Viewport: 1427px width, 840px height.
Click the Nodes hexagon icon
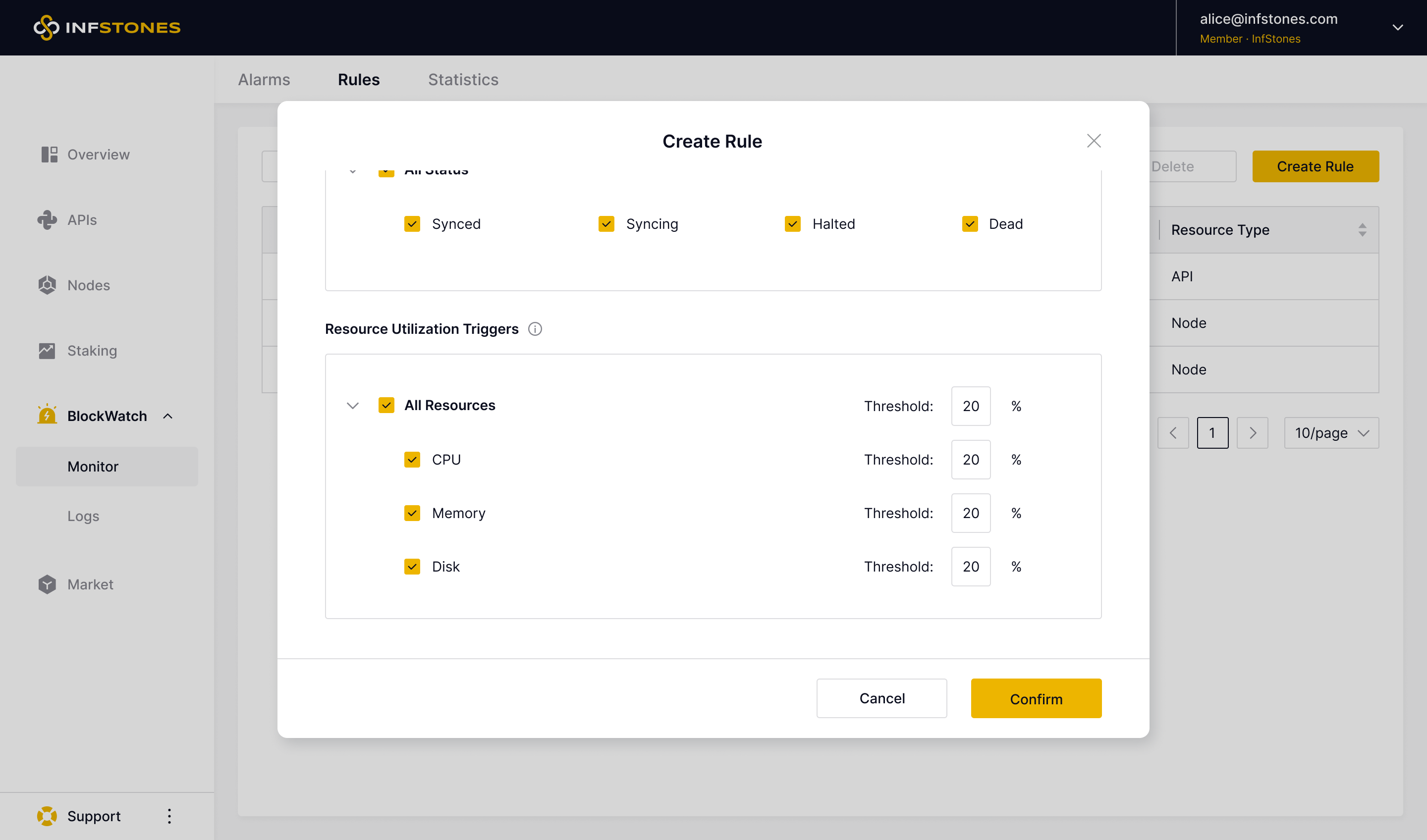[47, 285]
